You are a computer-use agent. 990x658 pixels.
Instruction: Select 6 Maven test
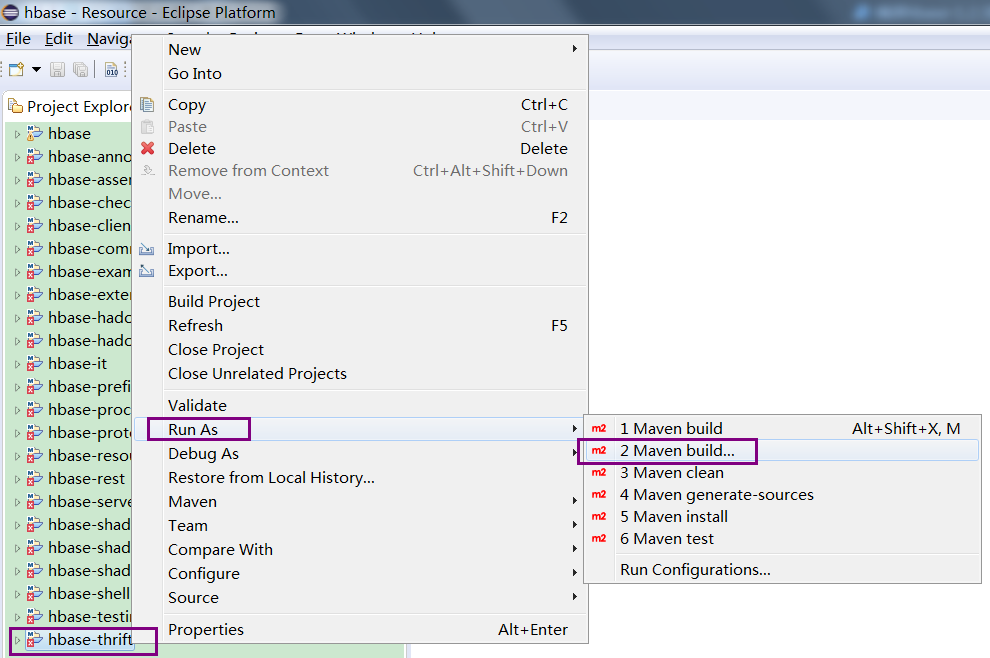click(x=782, y=539)
